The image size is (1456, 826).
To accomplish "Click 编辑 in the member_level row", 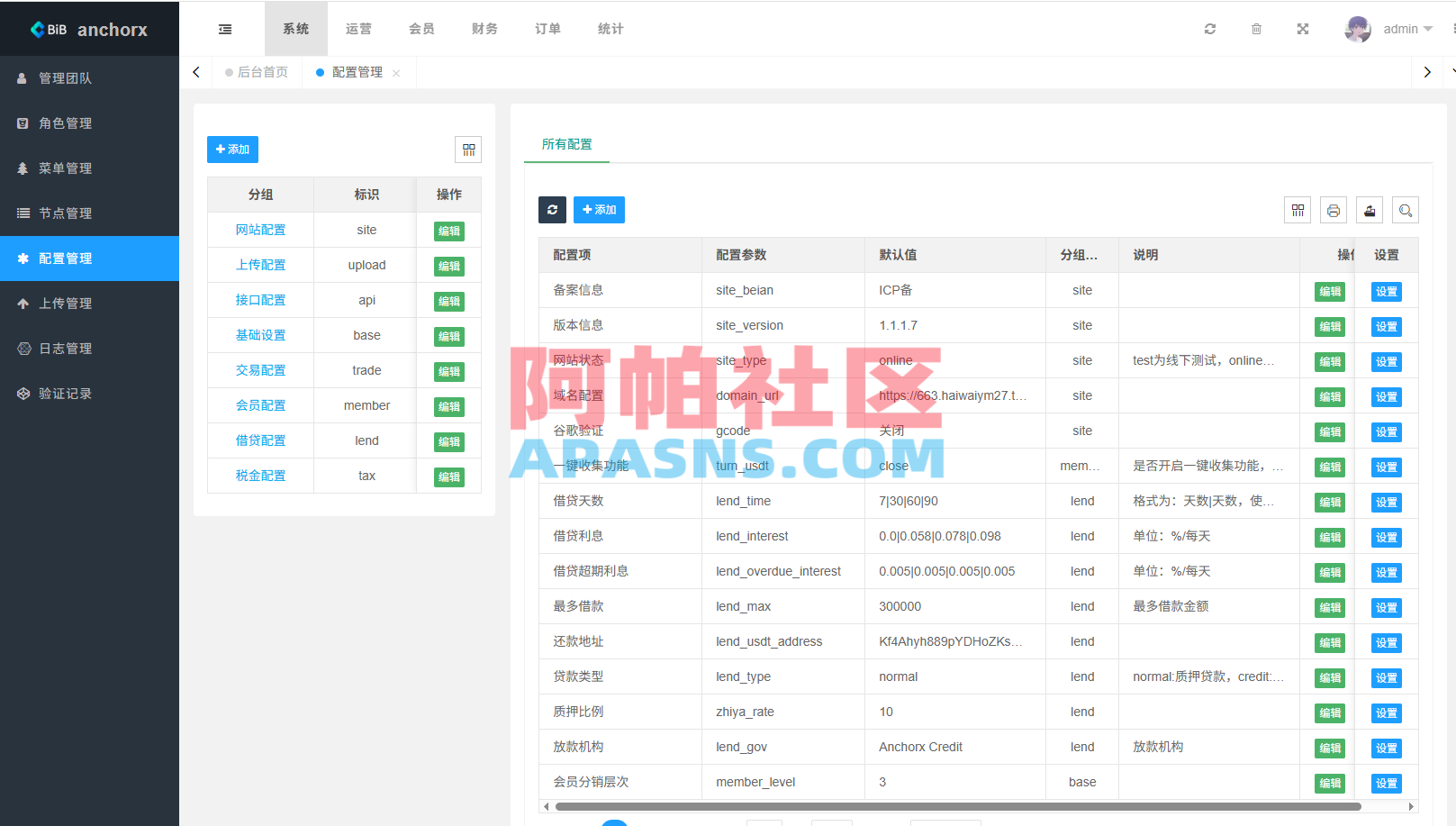I will (1330, 783).
